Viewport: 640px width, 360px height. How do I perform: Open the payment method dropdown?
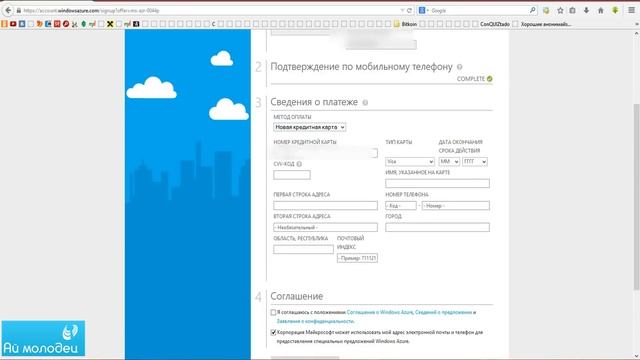[309, 127]
